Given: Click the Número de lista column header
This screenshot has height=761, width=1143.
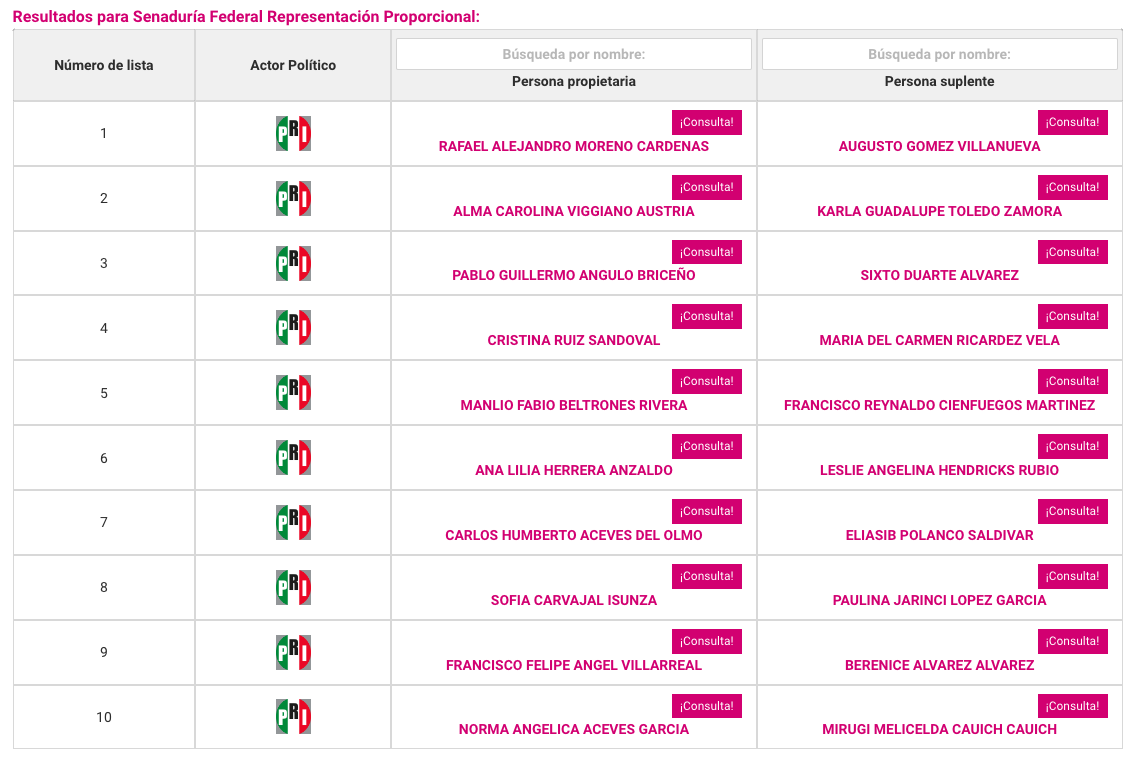Looking at the screenshot, I should [104, 66].
